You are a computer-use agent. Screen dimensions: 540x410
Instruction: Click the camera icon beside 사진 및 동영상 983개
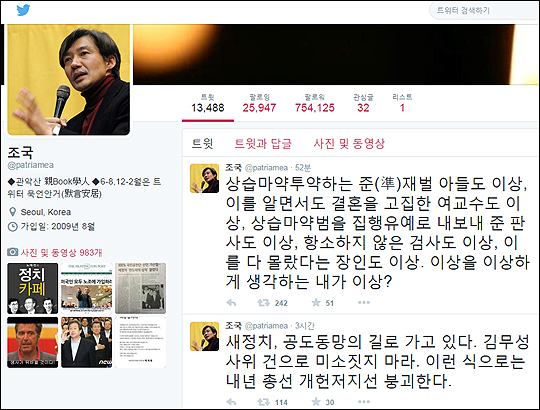(x=12, y=252)
